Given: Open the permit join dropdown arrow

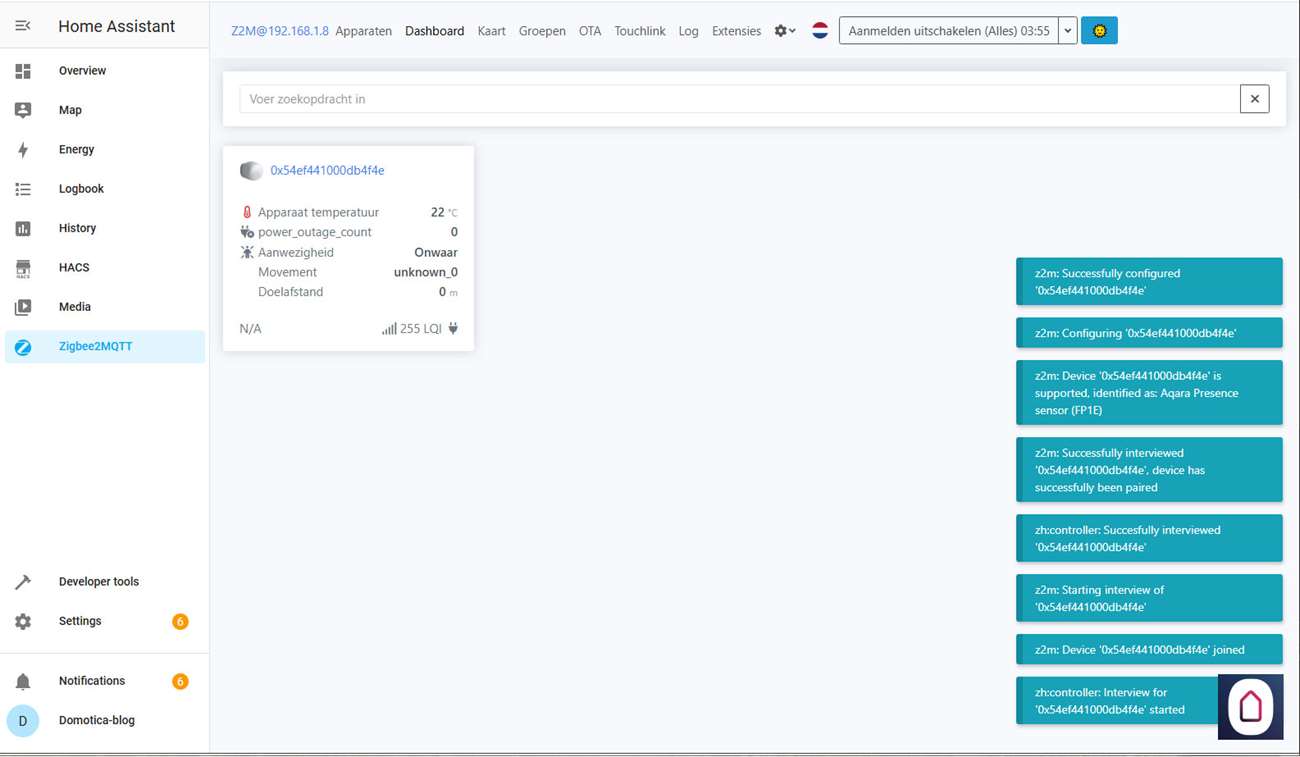Looking at the screenshot, I should pyautogui.click(x=1067, y=31).
